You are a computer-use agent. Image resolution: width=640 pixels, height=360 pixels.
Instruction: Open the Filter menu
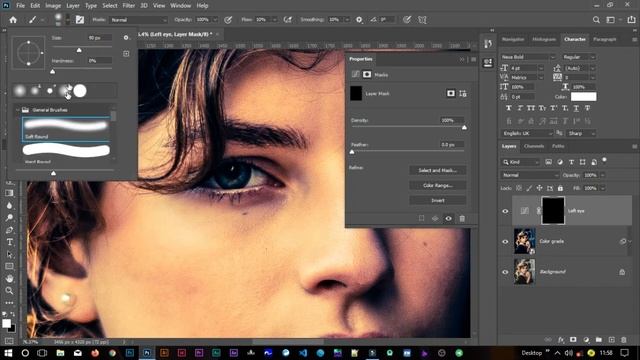129,6
